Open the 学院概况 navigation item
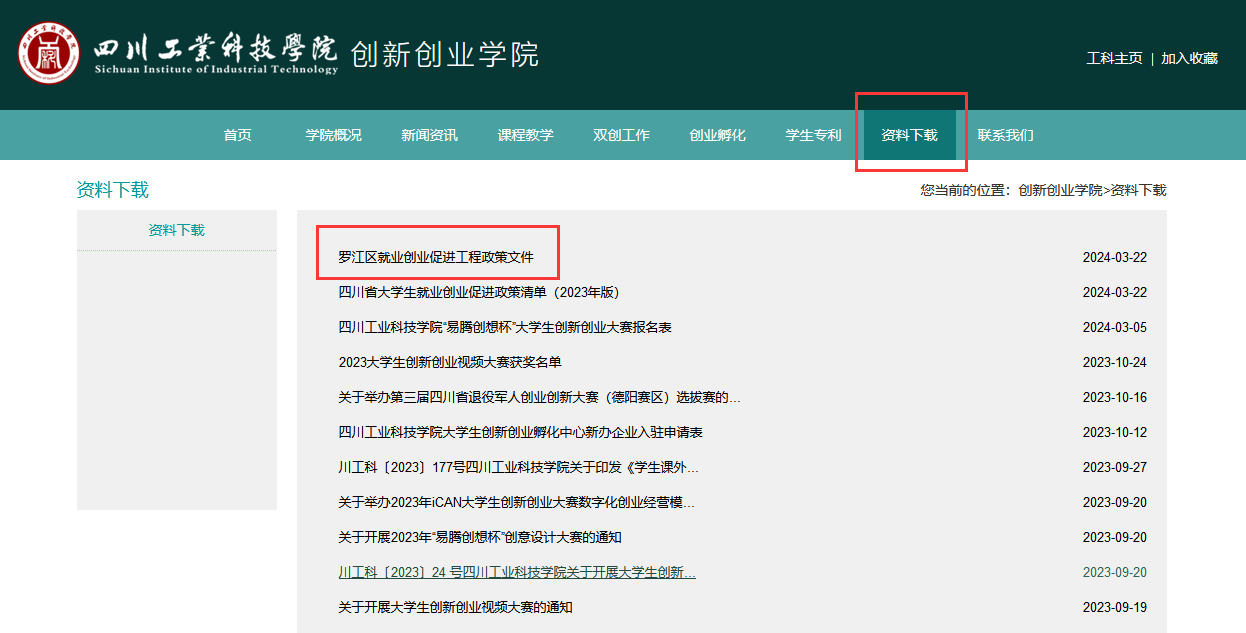 [333, 135]
